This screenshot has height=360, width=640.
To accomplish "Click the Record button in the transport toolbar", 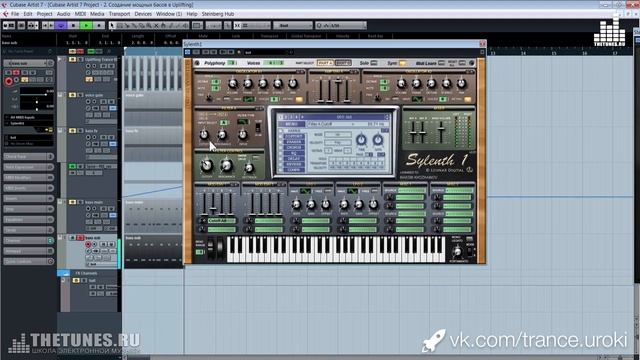I will [99, 25].
